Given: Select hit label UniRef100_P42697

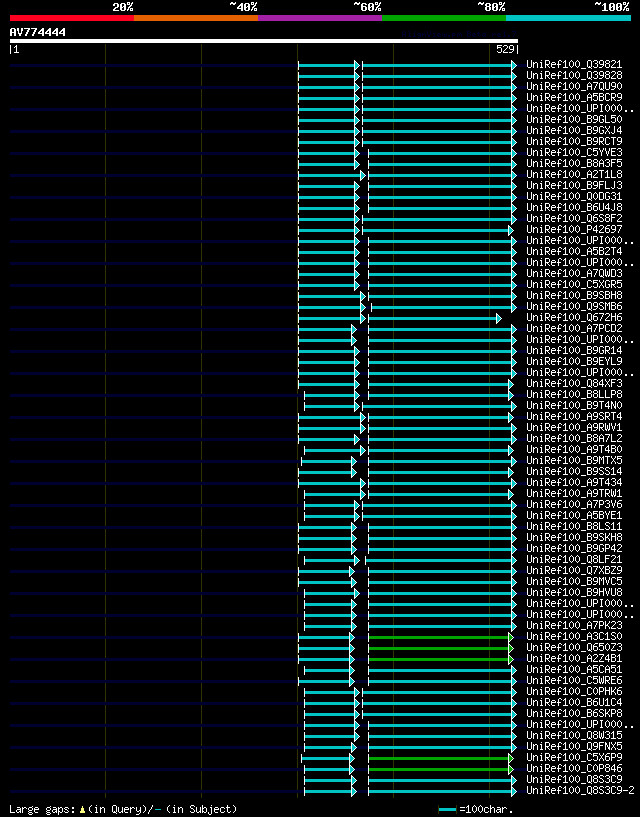Looking at the screenshot, I should click(574, 229).
